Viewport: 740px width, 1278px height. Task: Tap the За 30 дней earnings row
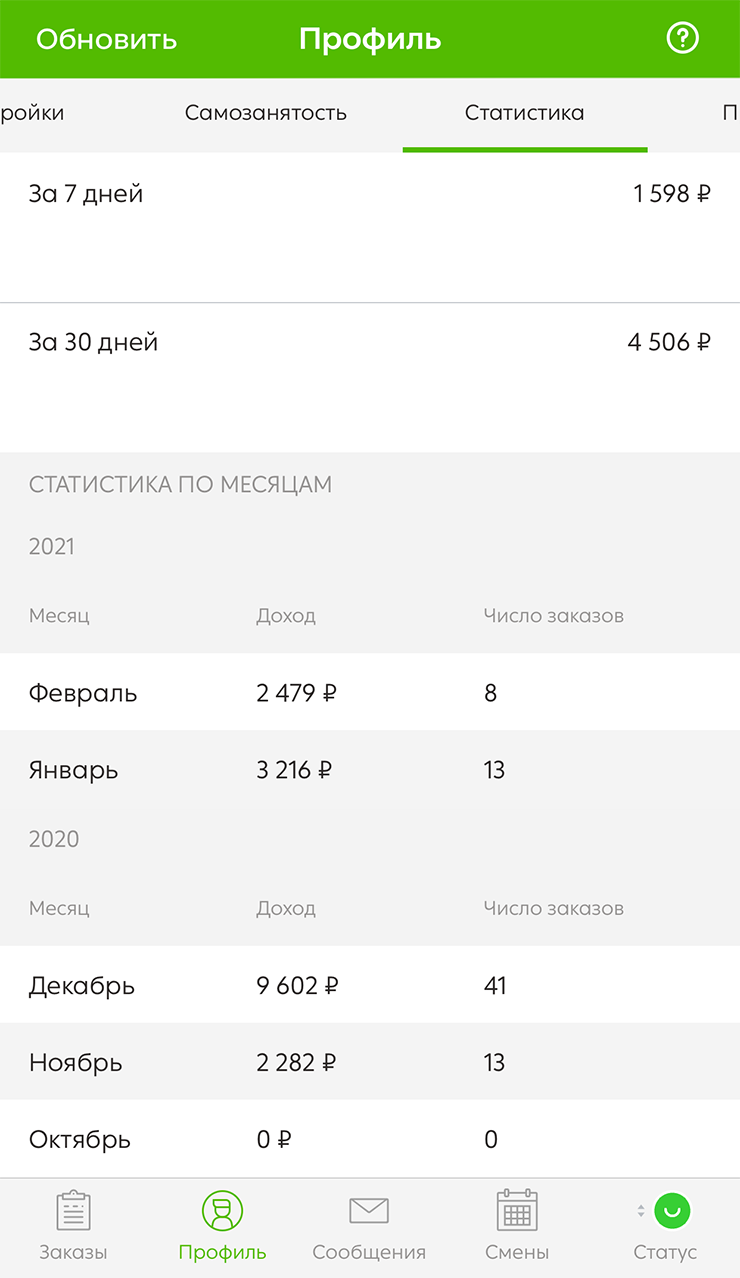click(369, 343)
